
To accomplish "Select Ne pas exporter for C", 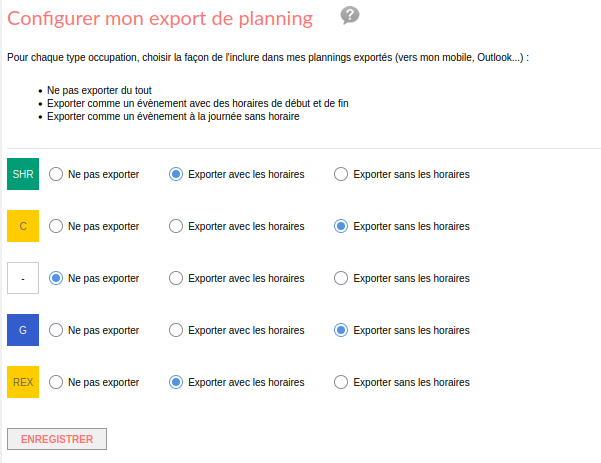I will [x=56, y=226].
